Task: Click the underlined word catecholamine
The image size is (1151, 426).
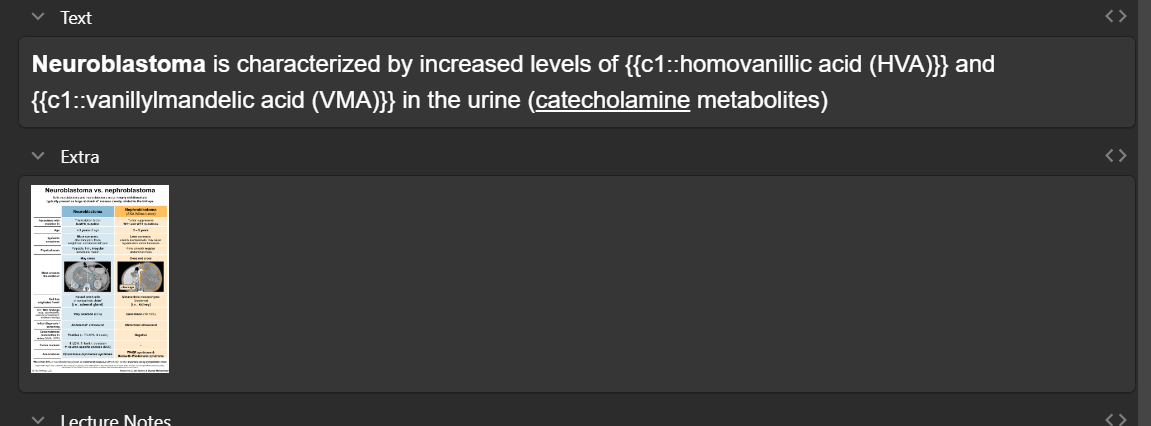Action: (612, 101)
